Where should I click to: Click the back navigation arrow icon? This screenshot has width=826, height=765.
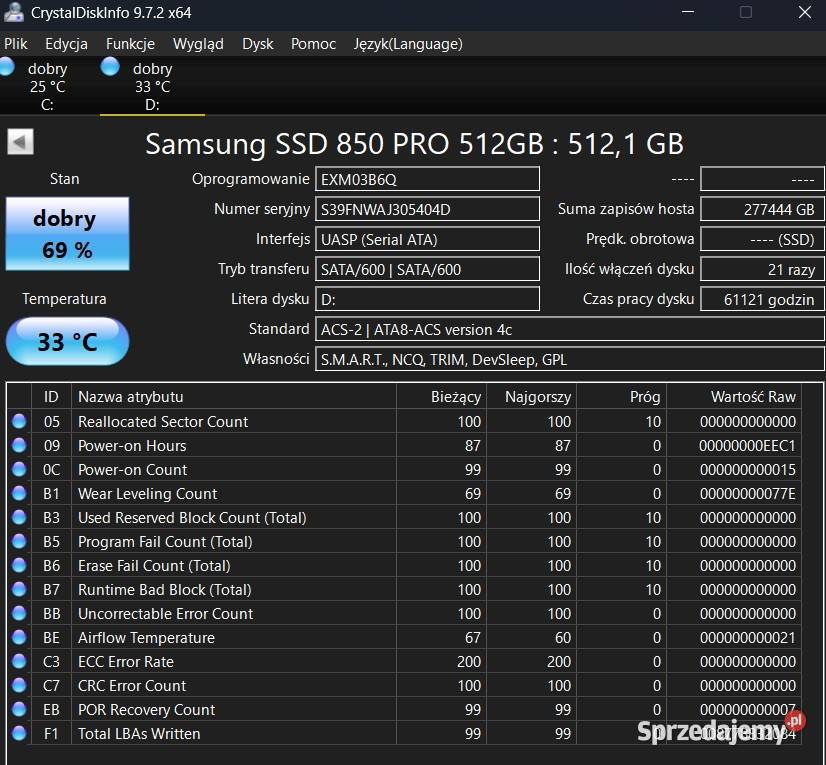point(19,141)
